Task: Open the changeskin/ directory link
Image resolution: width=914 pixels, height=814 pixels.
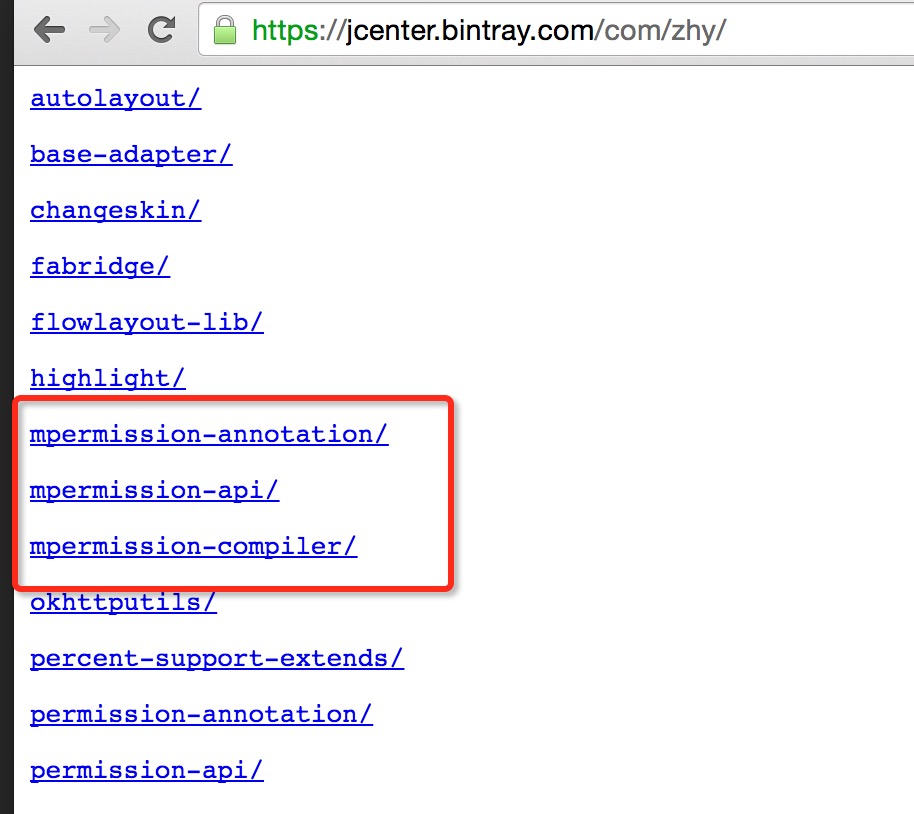Action: click(x=115, y=210)
